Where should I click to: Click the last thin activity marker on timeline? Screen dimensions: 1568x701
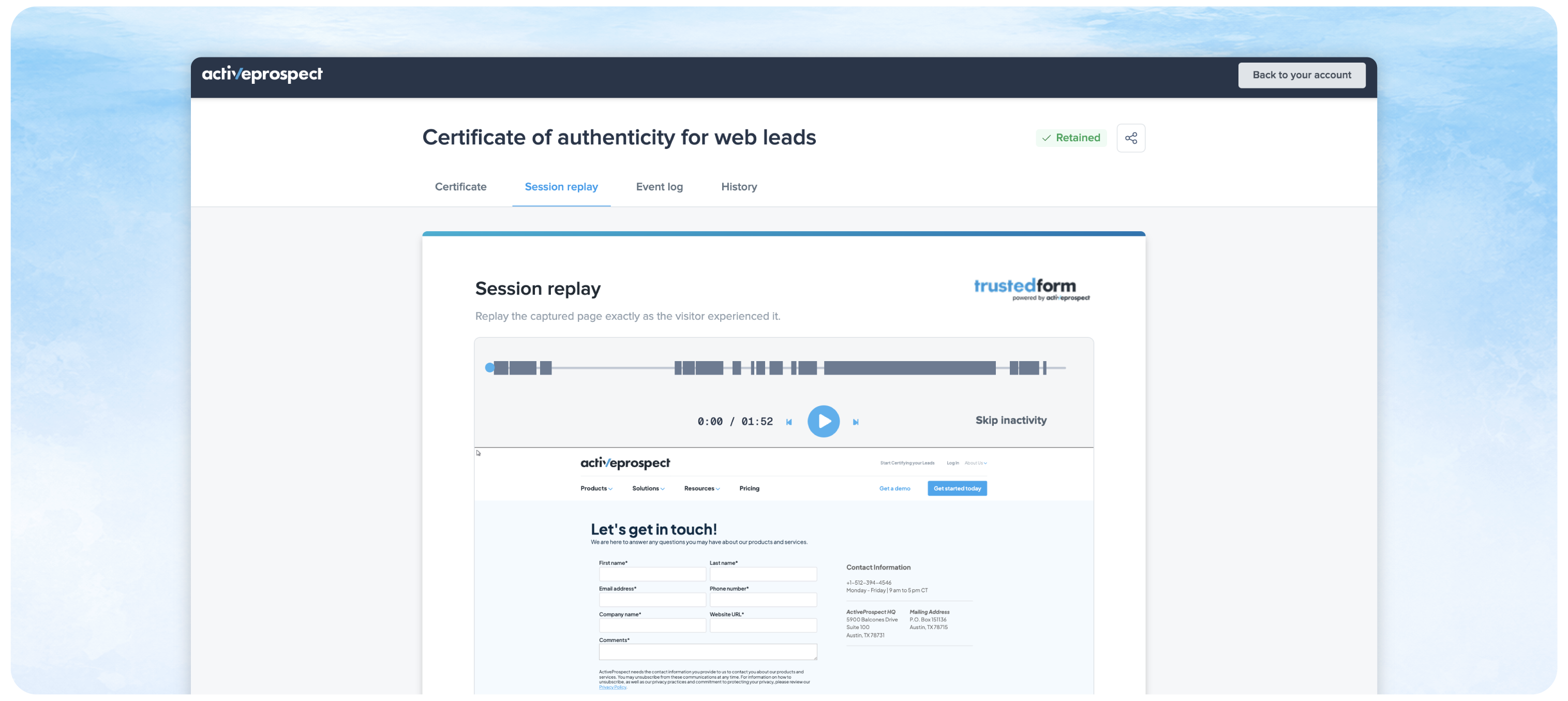coord(1044,367)
